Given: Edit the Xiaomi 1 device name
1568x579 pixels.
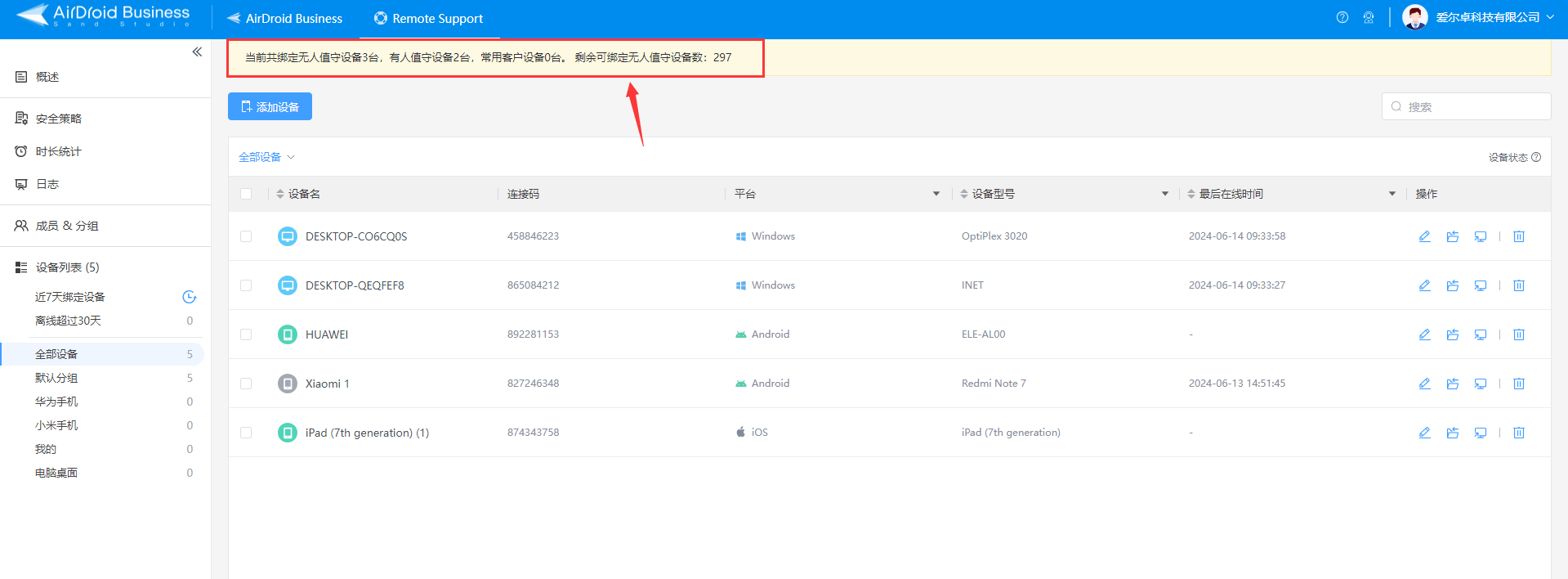Looking at the screenshot, I should pos(1424,384).
